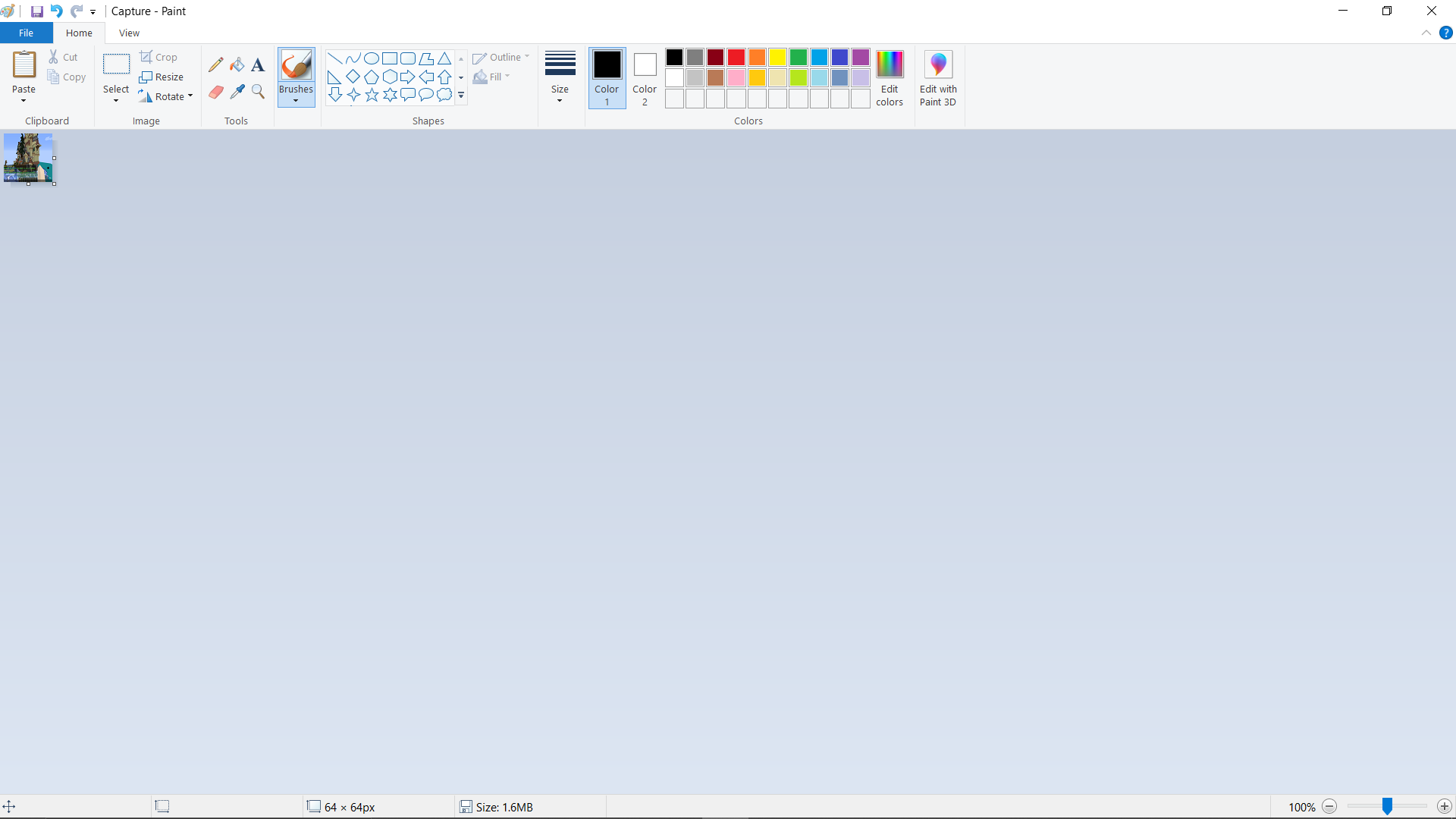The height and width of the screenshot is (819, 1456).
Task: Choose the oval shape
Action: click(x=372, y=58)
